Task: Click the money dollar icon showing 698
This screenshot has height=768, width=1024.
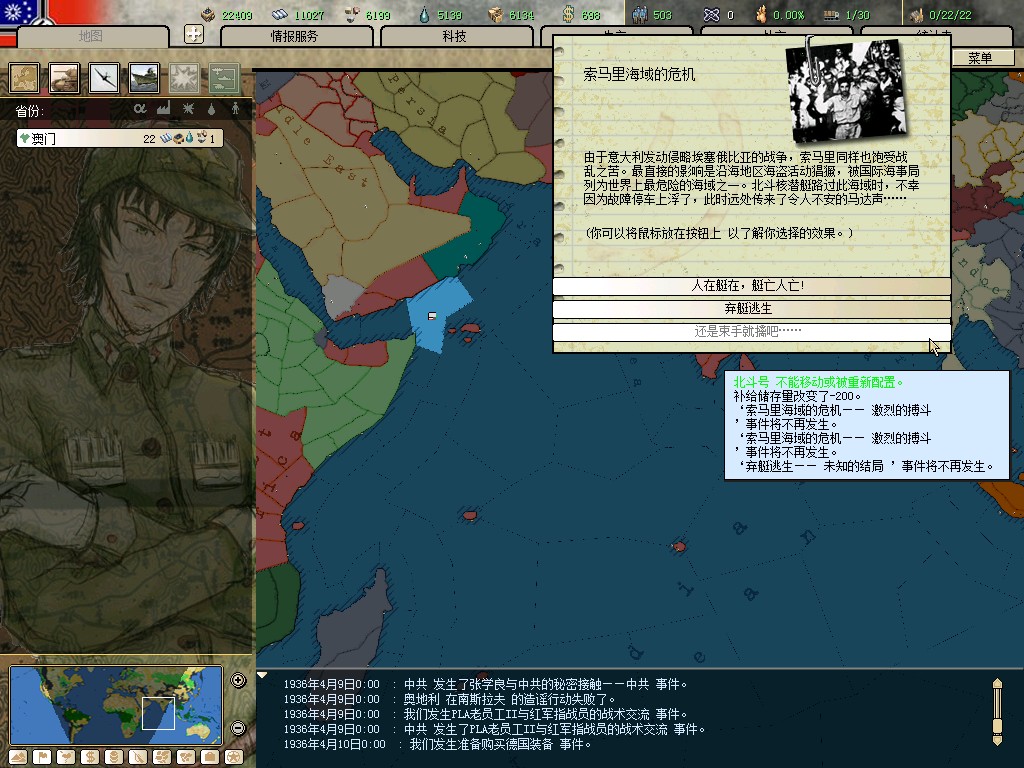Action: 568,14
